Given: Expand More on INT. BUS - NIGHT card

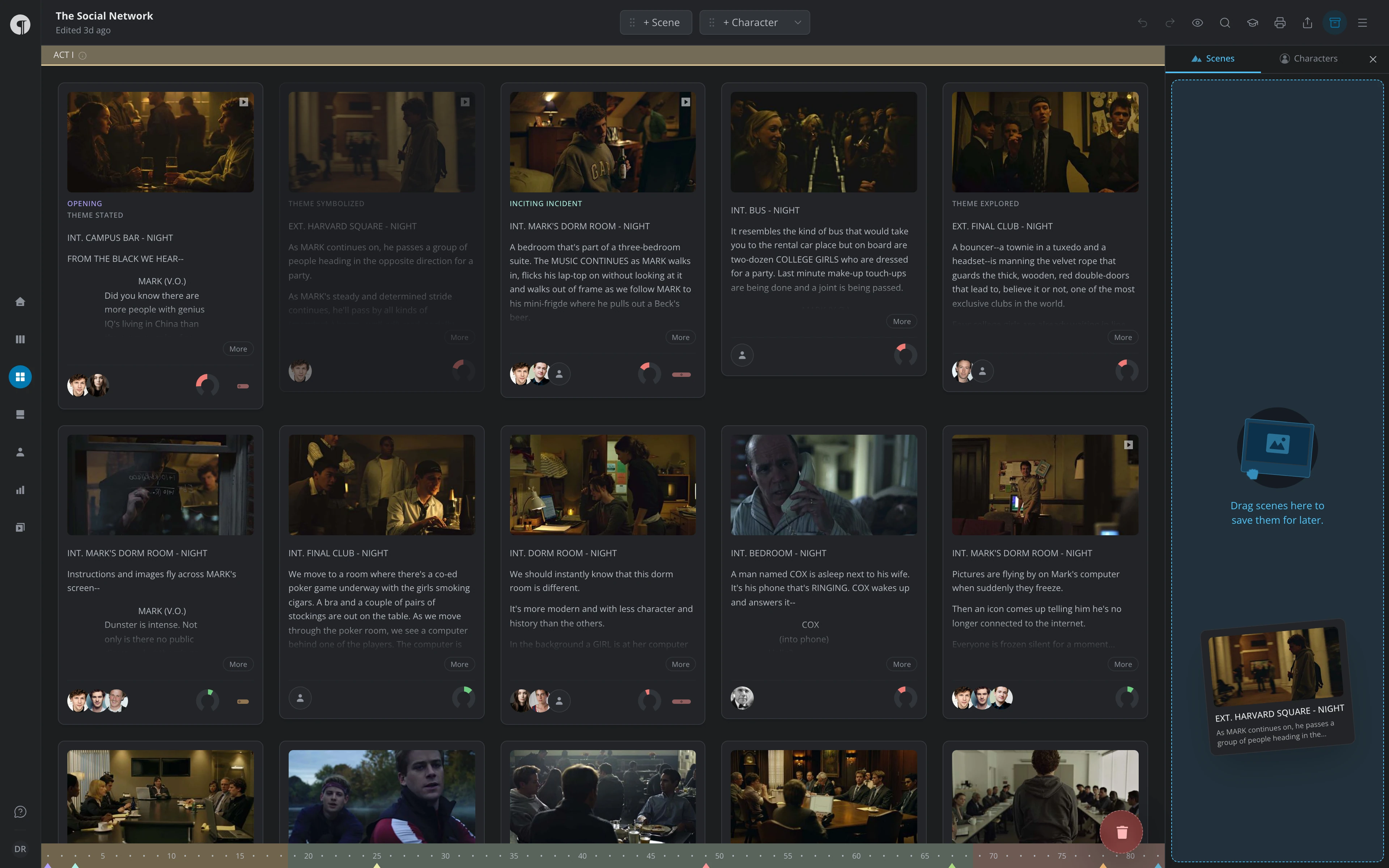Looking at the screenshot, I should tap(902, 322).
